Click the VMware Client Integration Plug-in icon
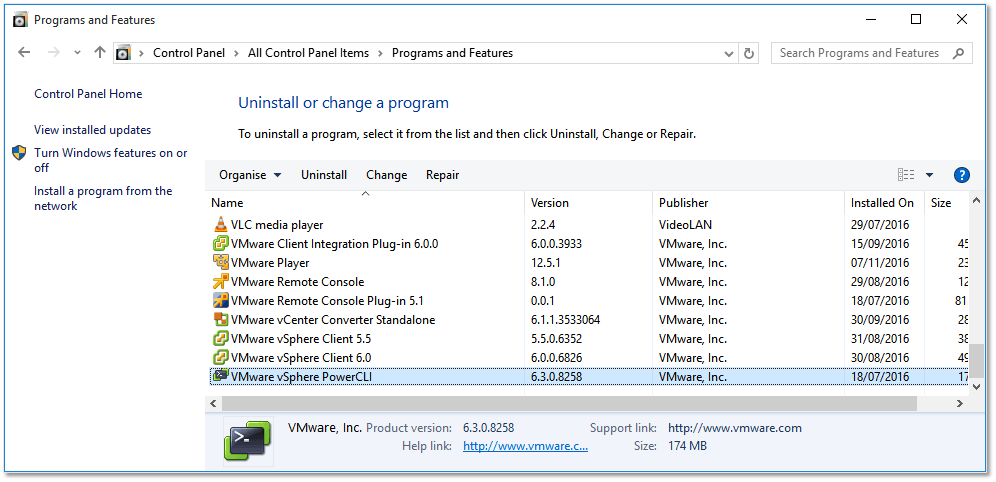Viewport: 996px width, 482px height. coord(220,243)
